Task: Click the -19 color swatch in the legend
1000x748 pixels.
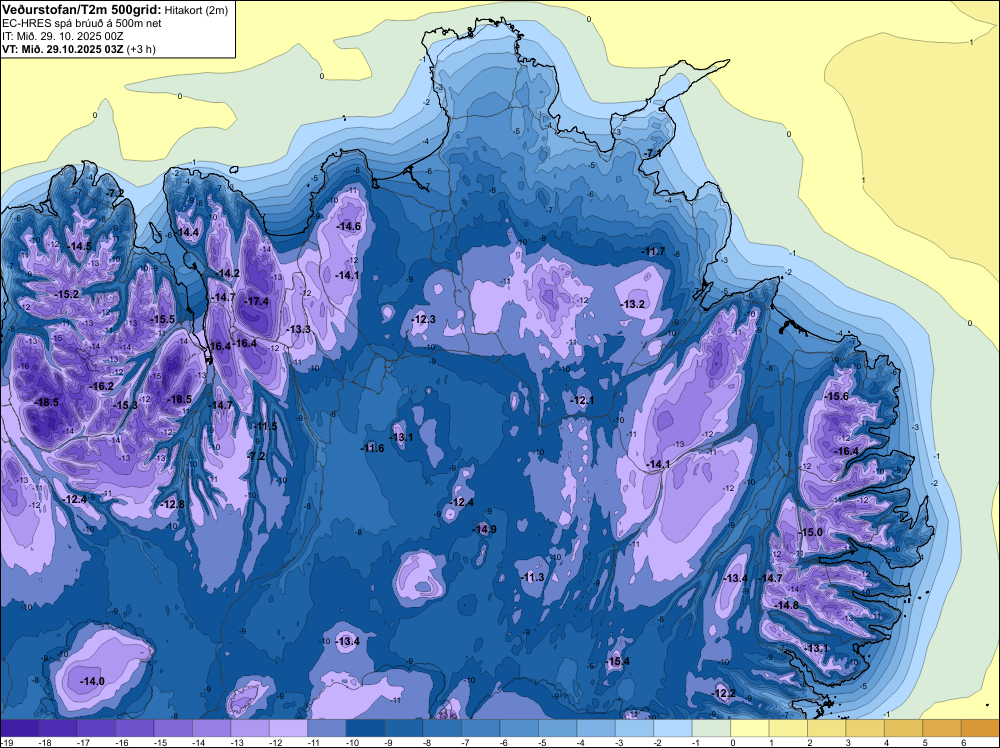Action: click(19, 728)
